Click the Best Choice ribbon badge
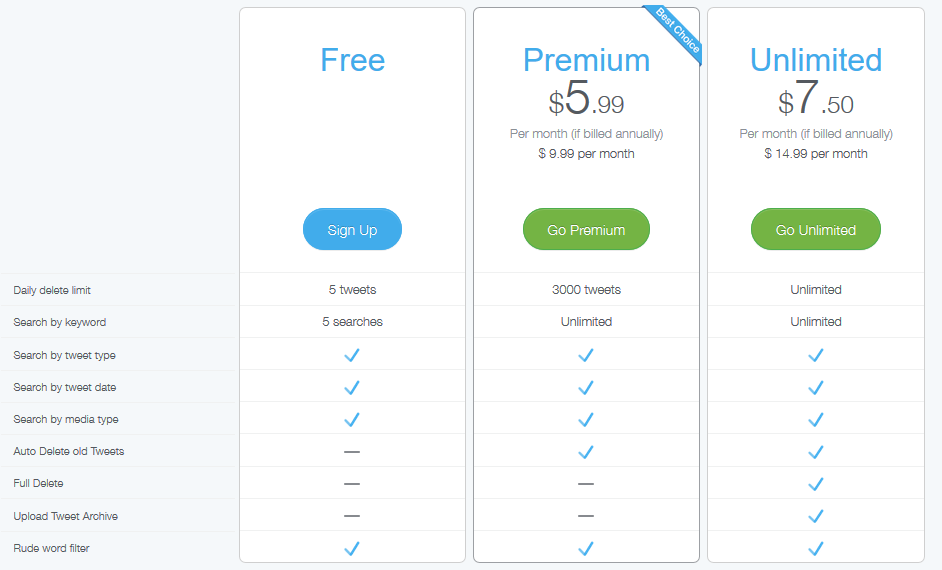 tap(676, 31)
